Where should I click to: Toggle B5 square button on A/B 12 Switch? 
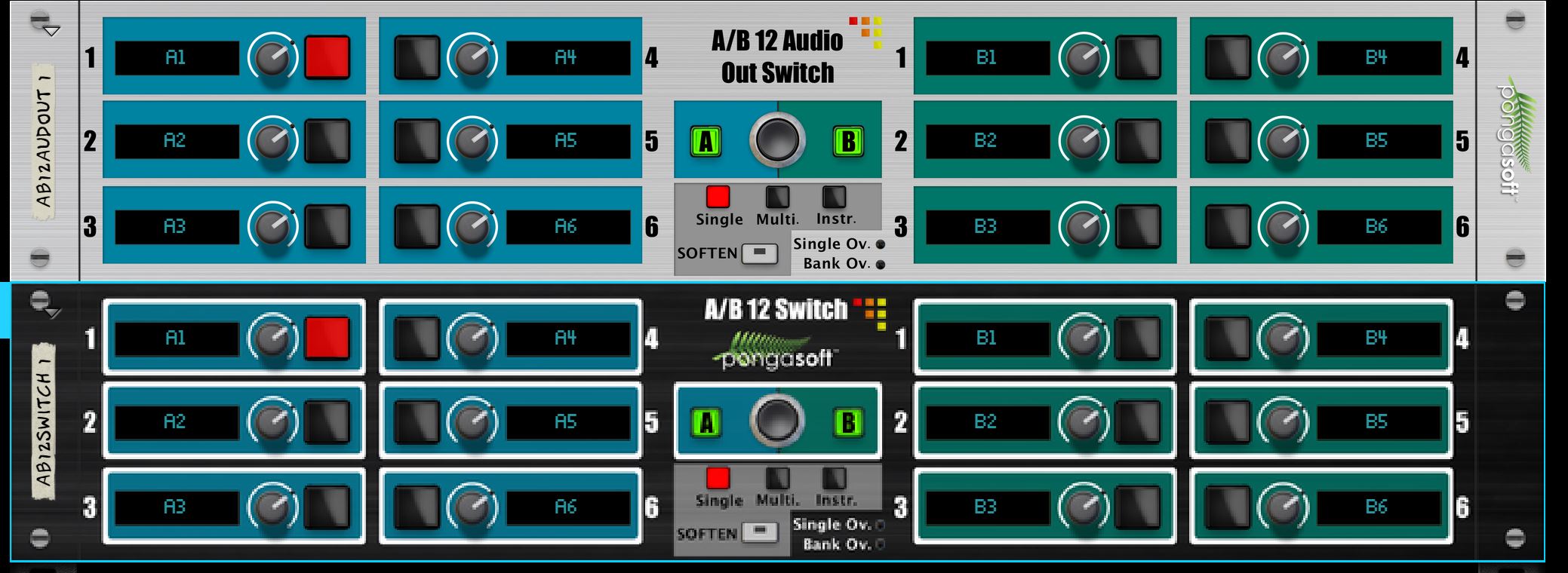tap(1228, 421)
